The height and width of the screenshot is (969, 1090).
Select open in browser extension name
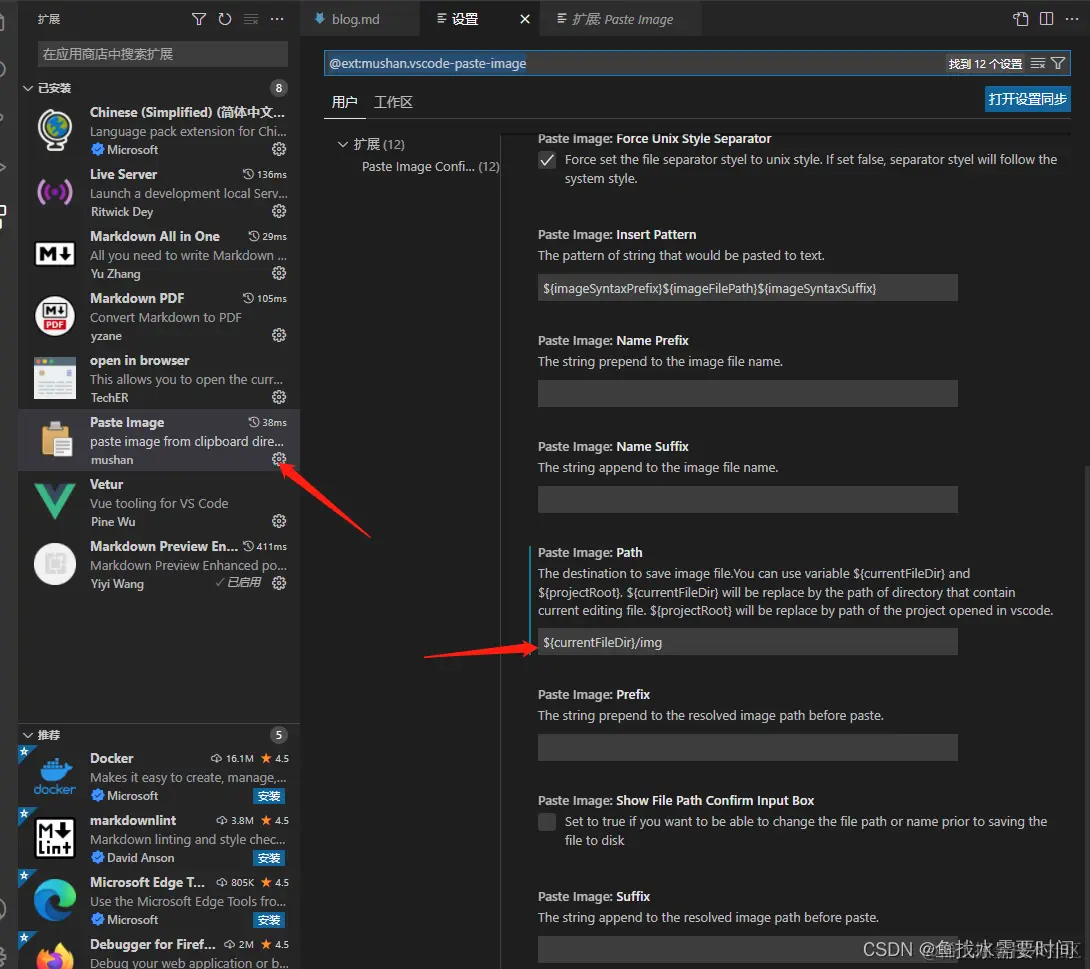tap(140, 361)
